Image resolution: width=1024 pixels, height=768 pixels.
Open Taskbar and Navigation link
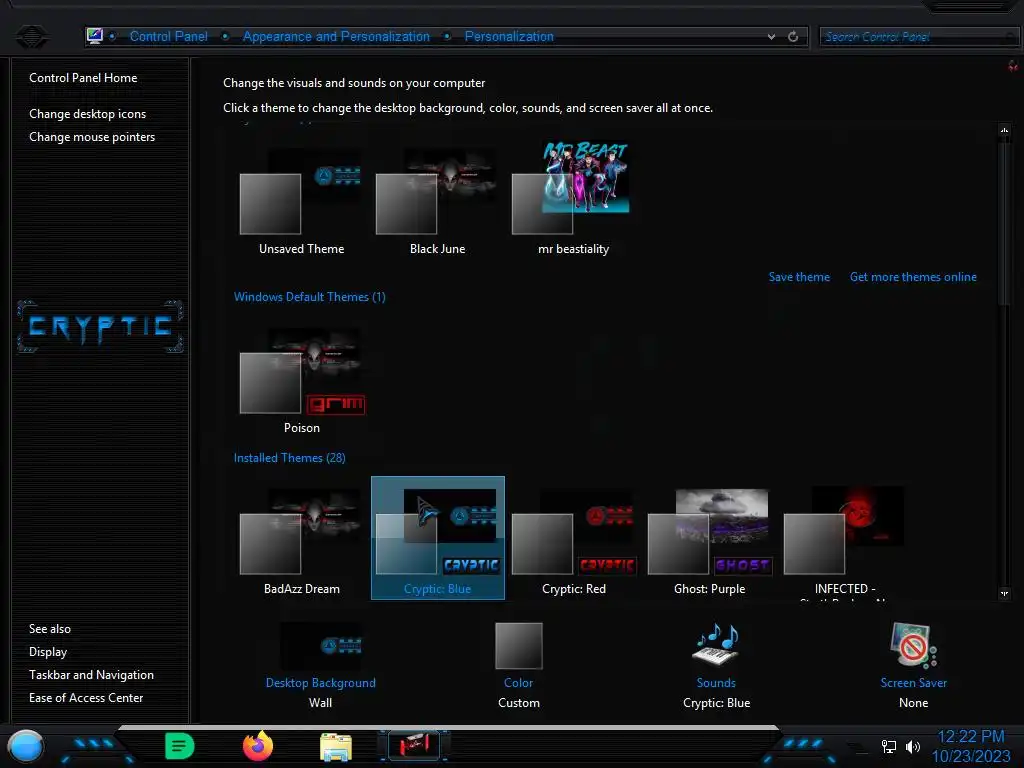coord(91,675)
